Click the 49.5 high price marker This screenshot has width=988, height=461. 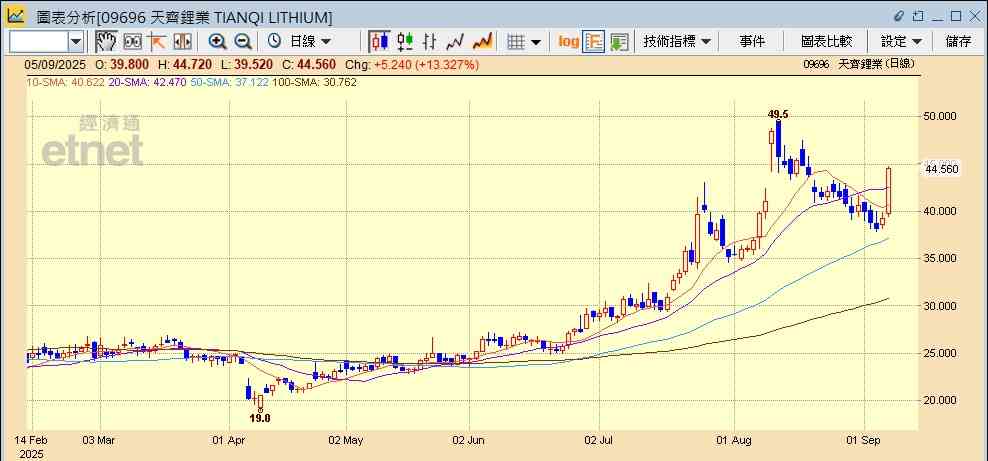pyautogui.click(x=778, y=115)
